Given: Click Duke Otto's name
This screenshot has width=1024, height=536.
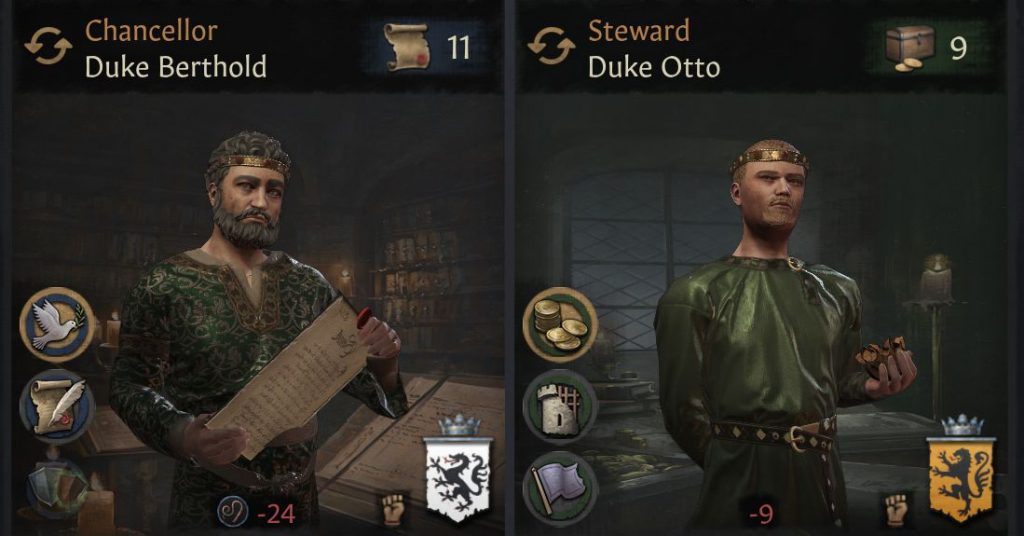Looking at the screenshot, I should 654,67.
